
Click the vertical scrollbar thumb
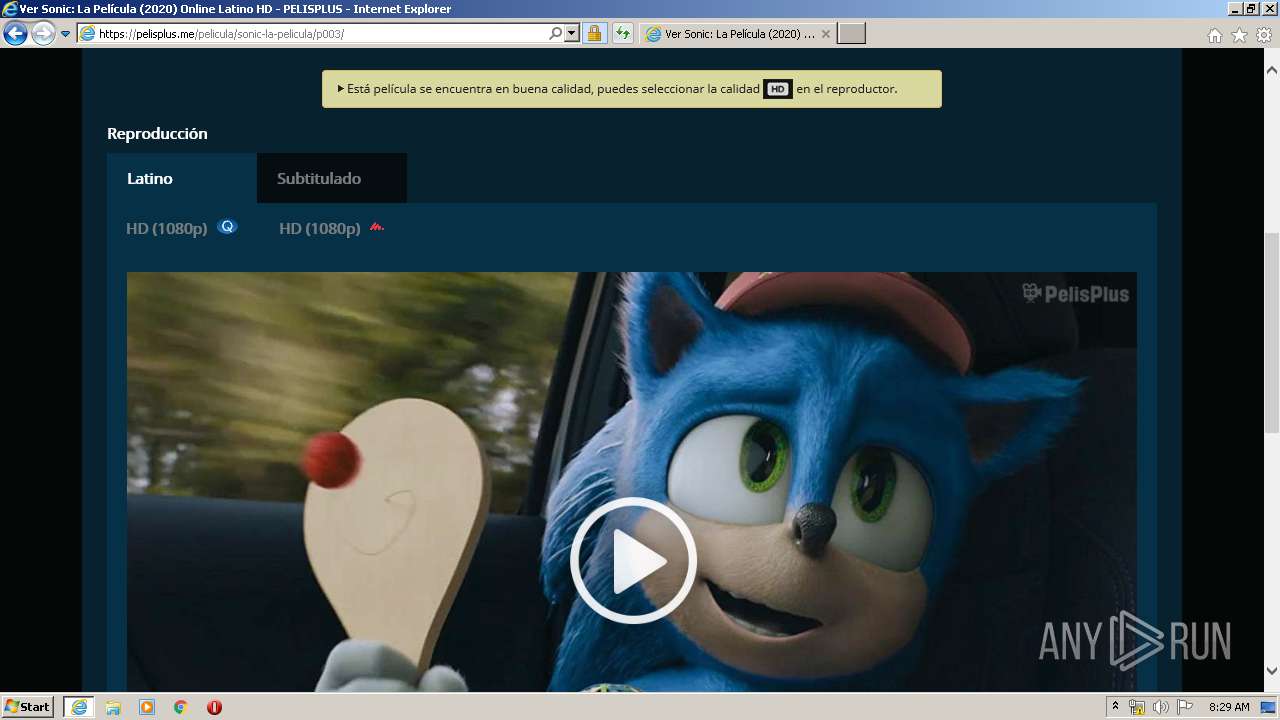(x=1272, y=332)
